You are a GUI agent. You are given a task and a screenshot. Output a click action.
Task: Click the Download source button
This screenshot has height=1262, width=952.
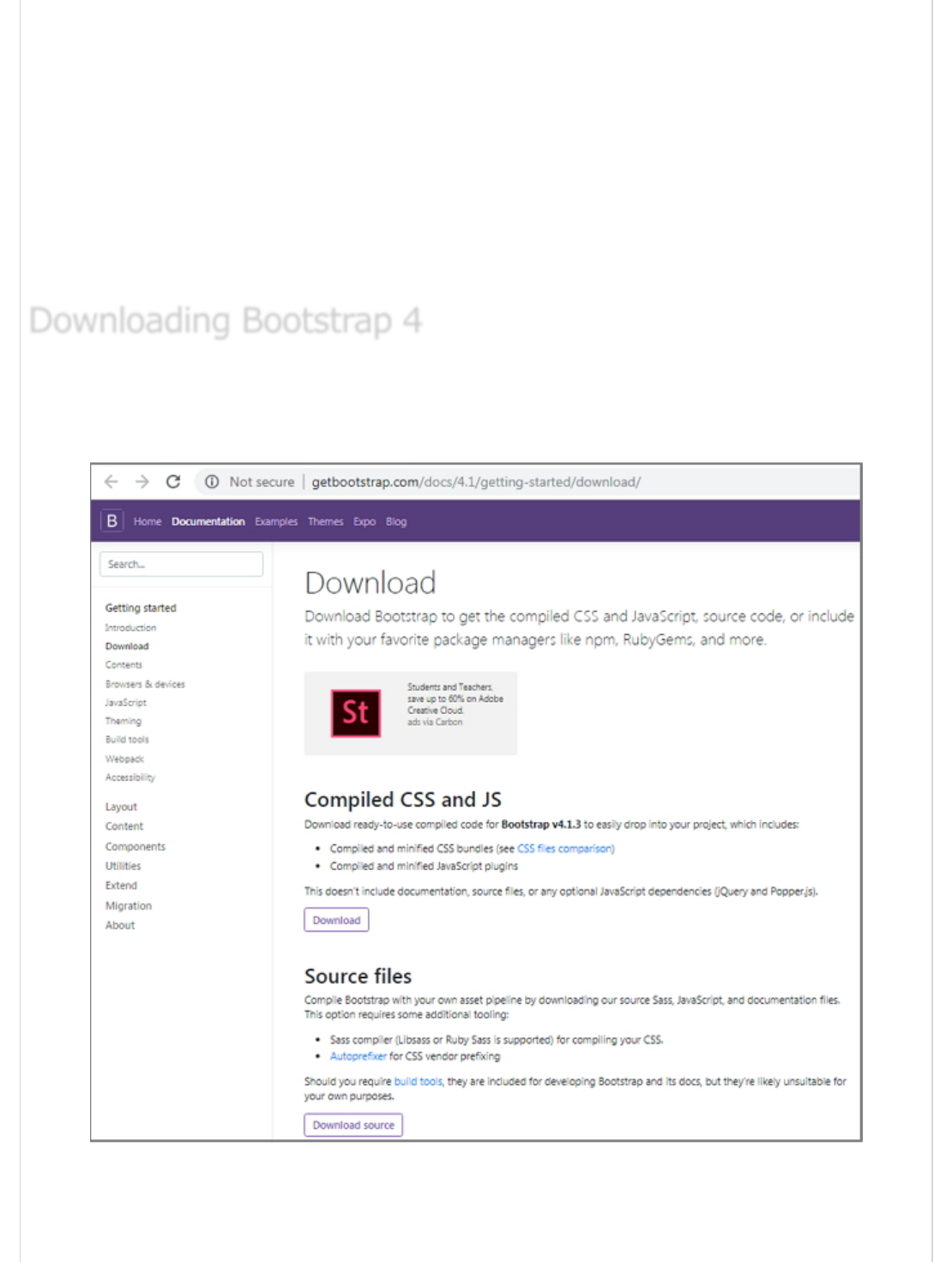(x=353, y=1126)
